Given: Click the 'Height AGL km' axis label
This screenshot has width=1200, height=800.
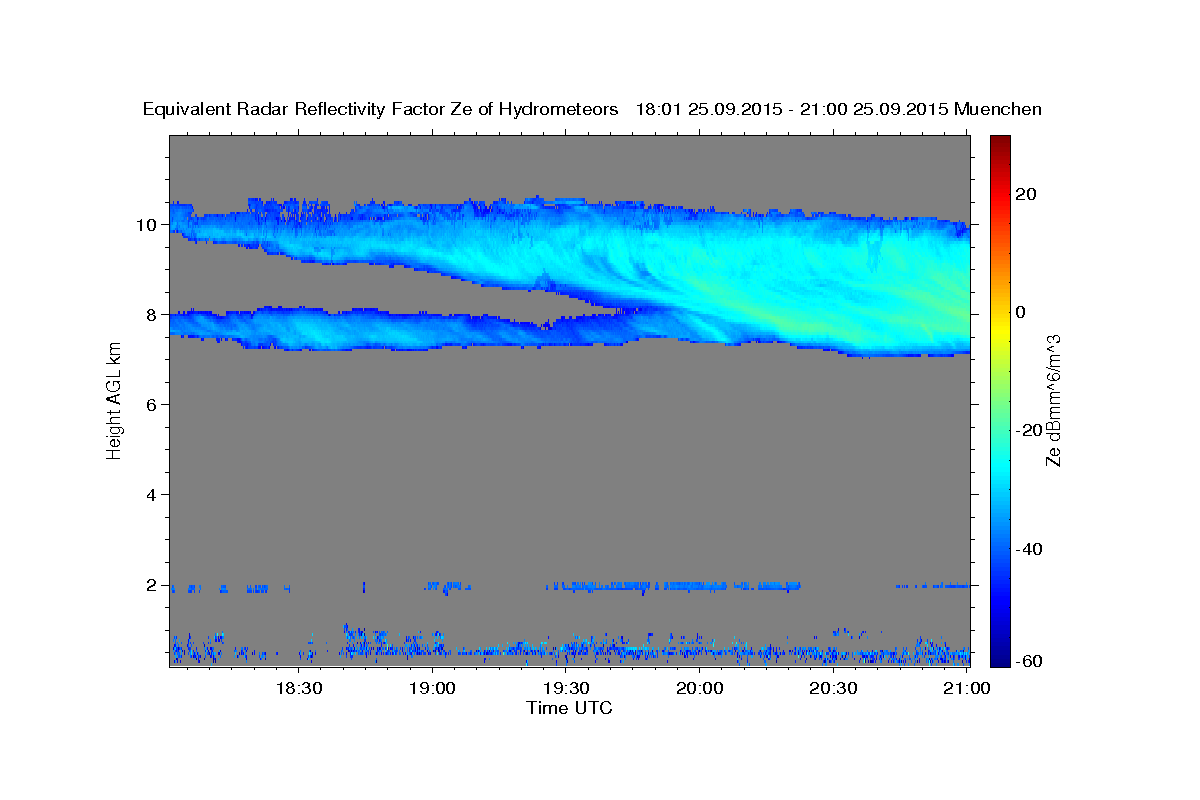Looking at the screenshot, I should pos(114,401).
